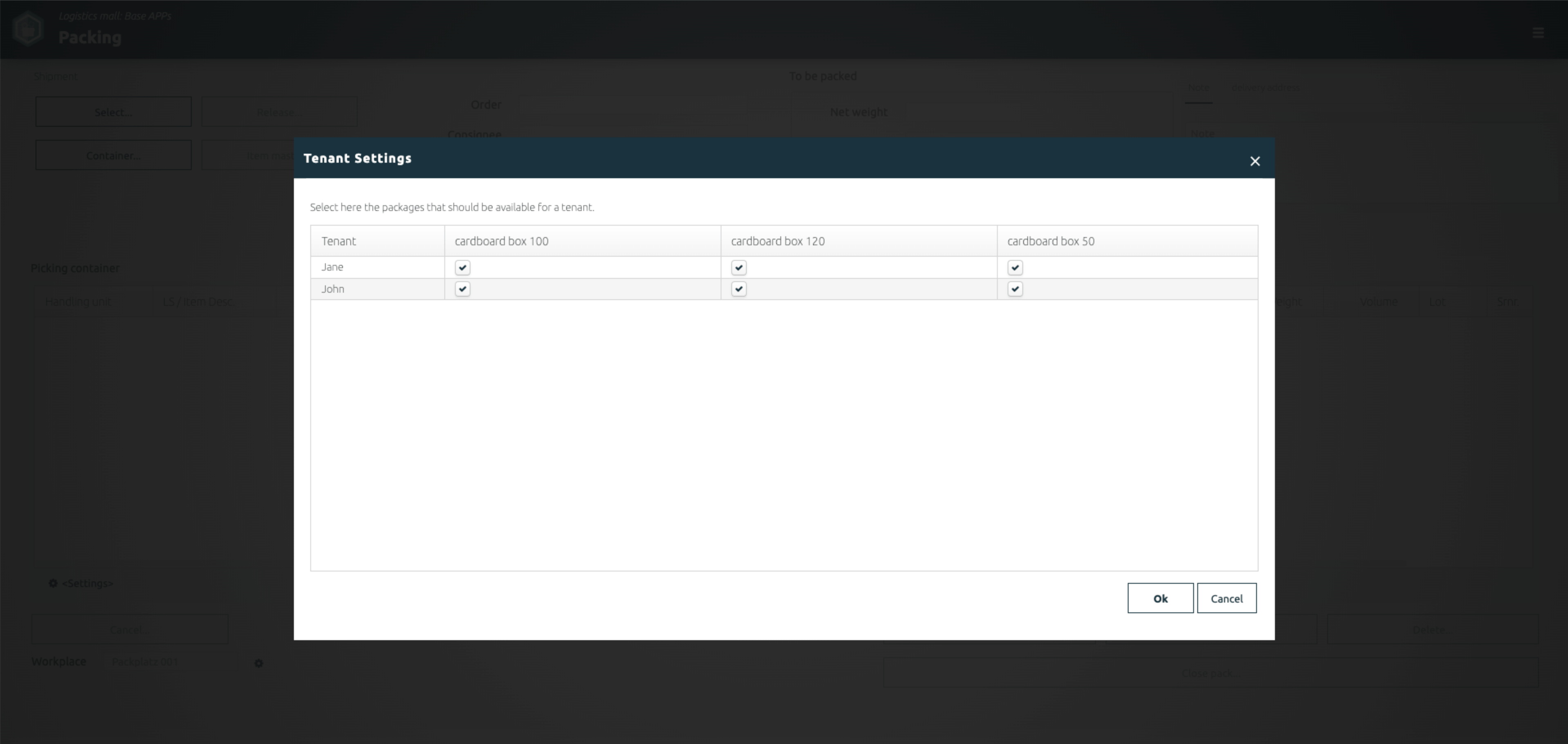Viewport: 1568px width, 744px height.
Task: Uncheck cardboard box 100 for Jane
Action: (x=463, y=267)
